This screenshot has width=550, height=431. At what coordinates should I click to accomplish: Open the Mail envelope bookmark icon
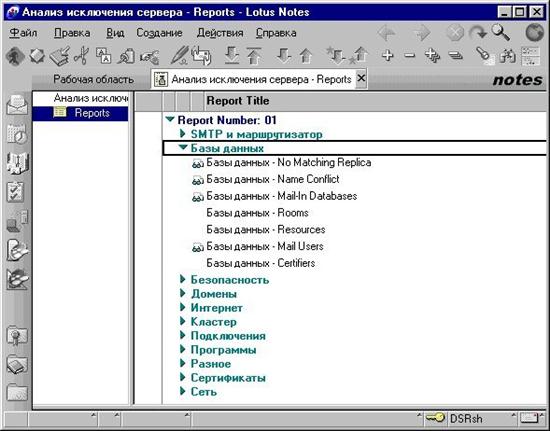(x=17, y=105)
